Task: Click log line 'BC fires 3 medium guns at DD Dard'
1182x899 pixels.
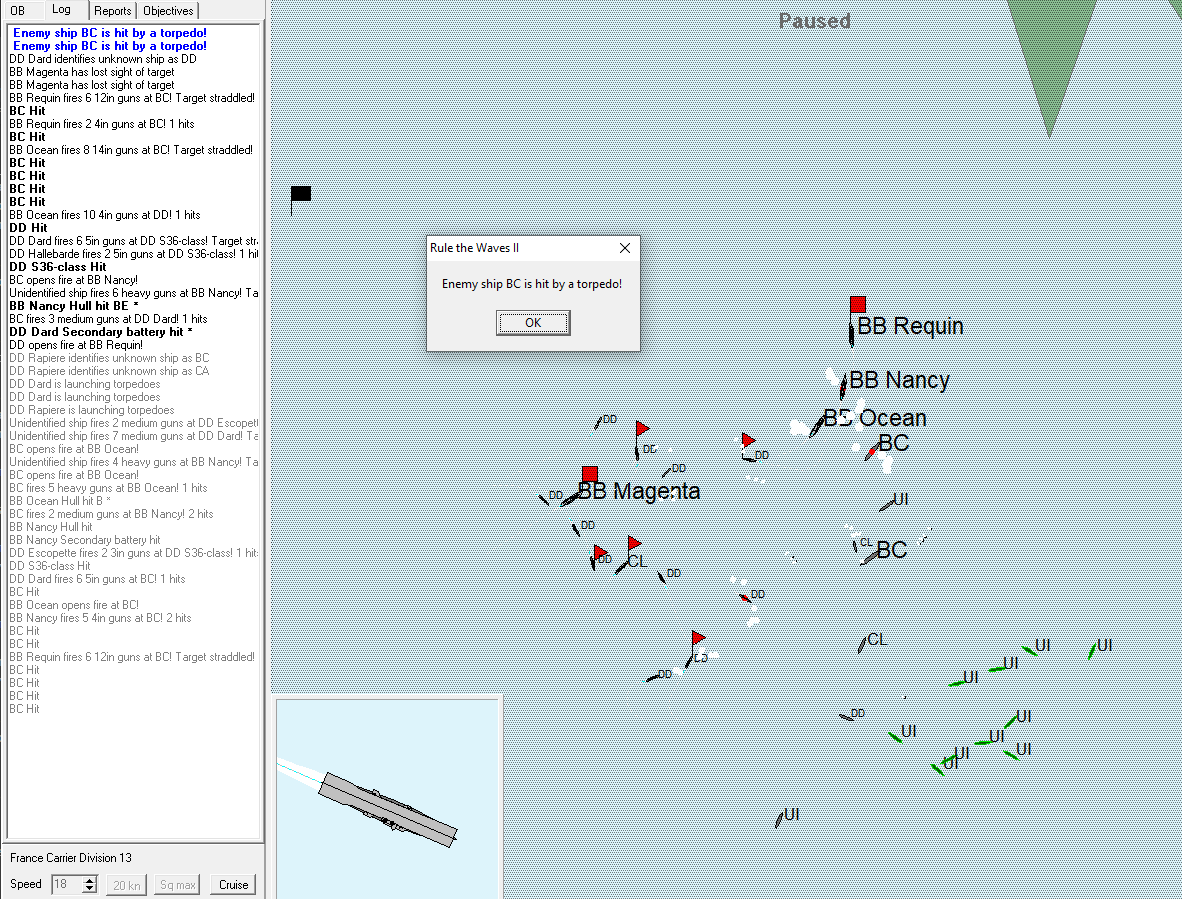Action: 109,319
